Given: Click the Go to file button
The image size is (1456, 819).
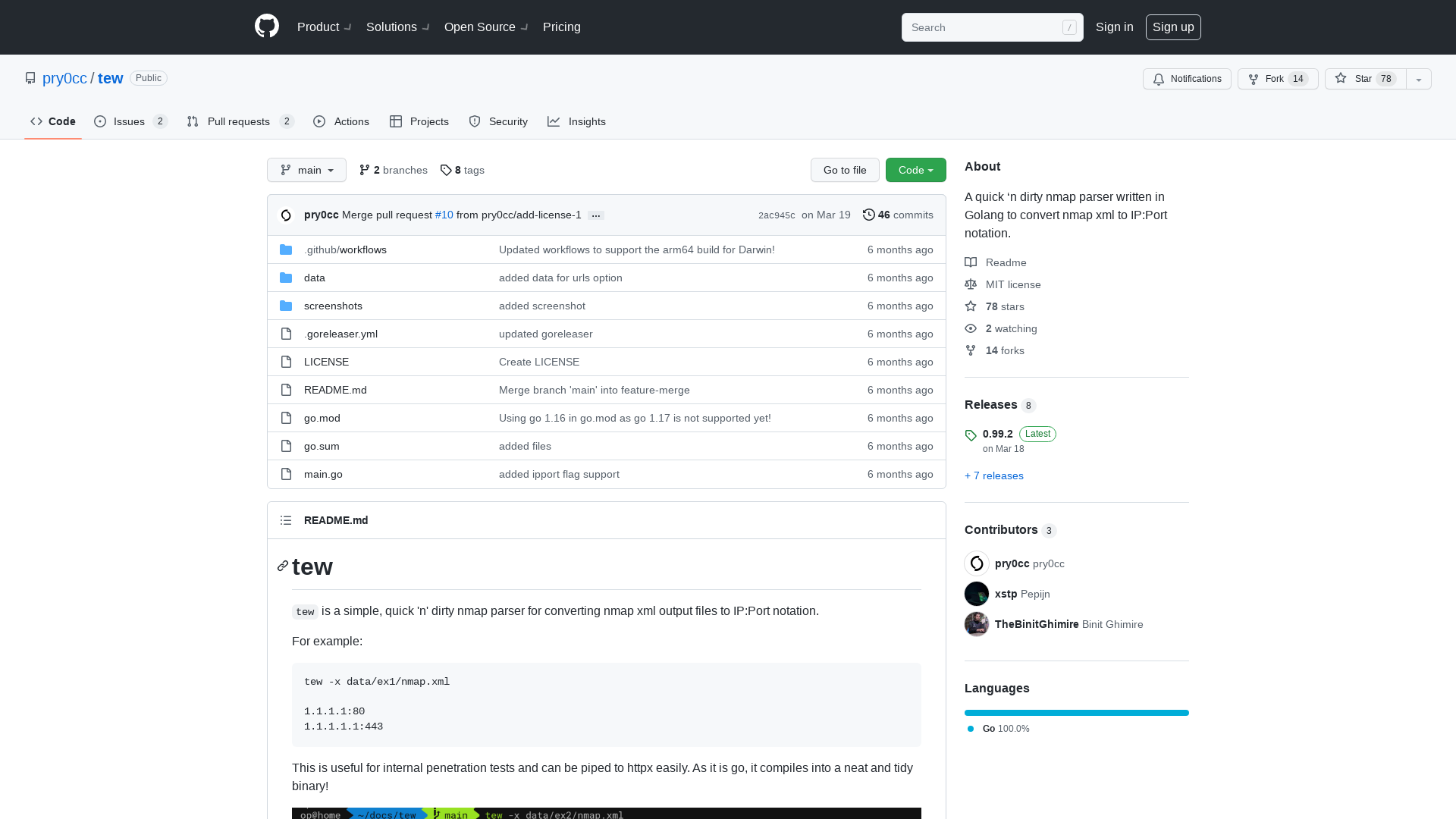Looking at the screenshot, I should tap(845, 170).
